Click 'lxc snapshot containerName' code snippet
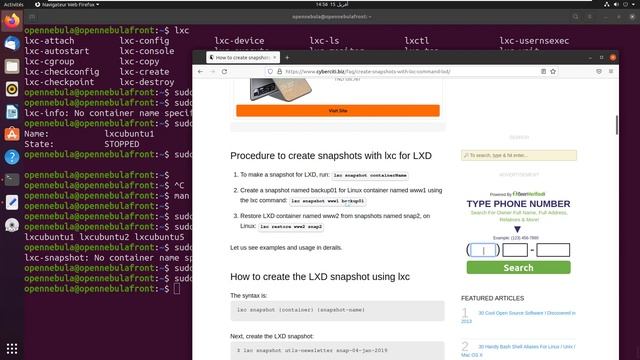Screen dimensions: 640x360 coord(370,176)
